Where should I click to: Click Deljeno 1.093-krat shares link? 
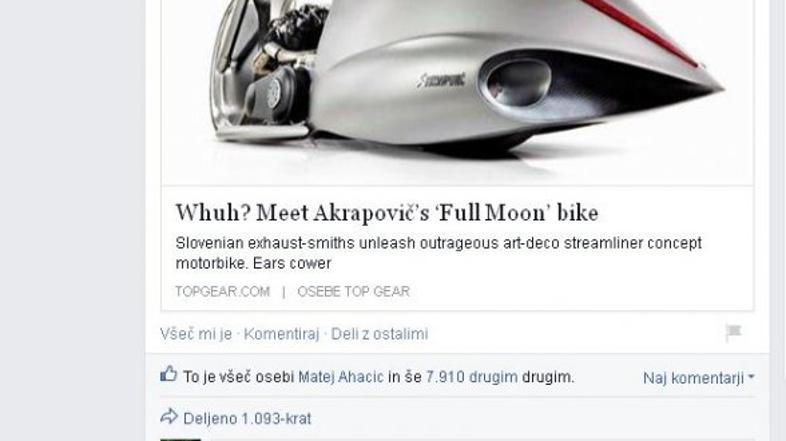tap(247, 418)
